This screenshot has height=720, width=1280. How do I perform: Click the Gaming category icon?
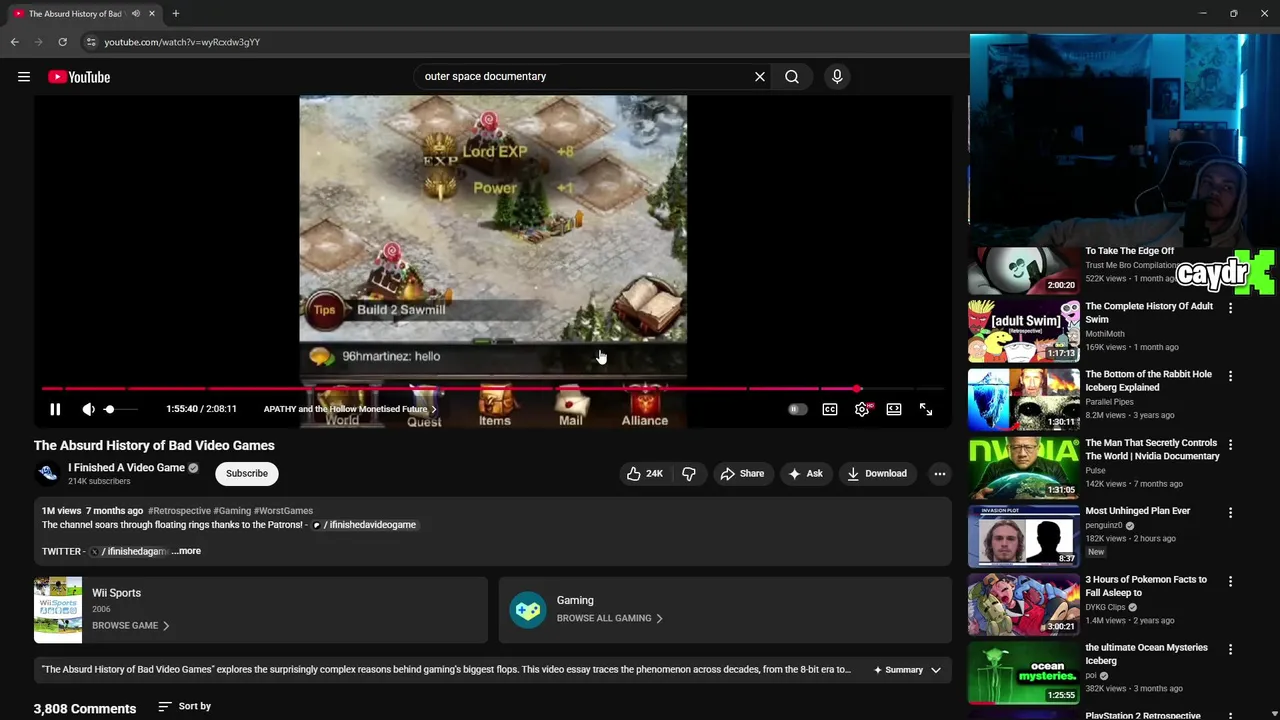point(528,610)
